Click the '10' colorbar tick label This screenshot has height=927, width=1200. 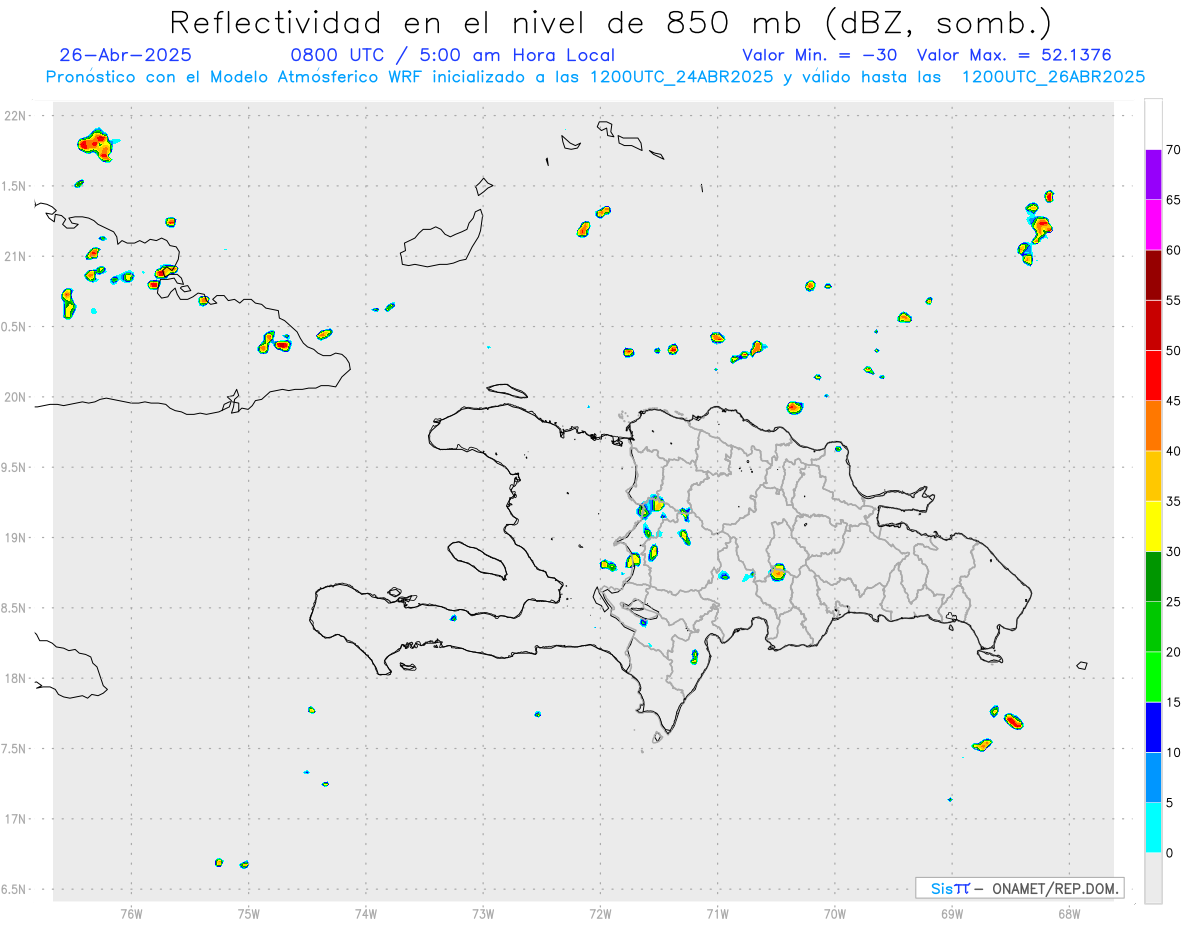coord(1174,753)
